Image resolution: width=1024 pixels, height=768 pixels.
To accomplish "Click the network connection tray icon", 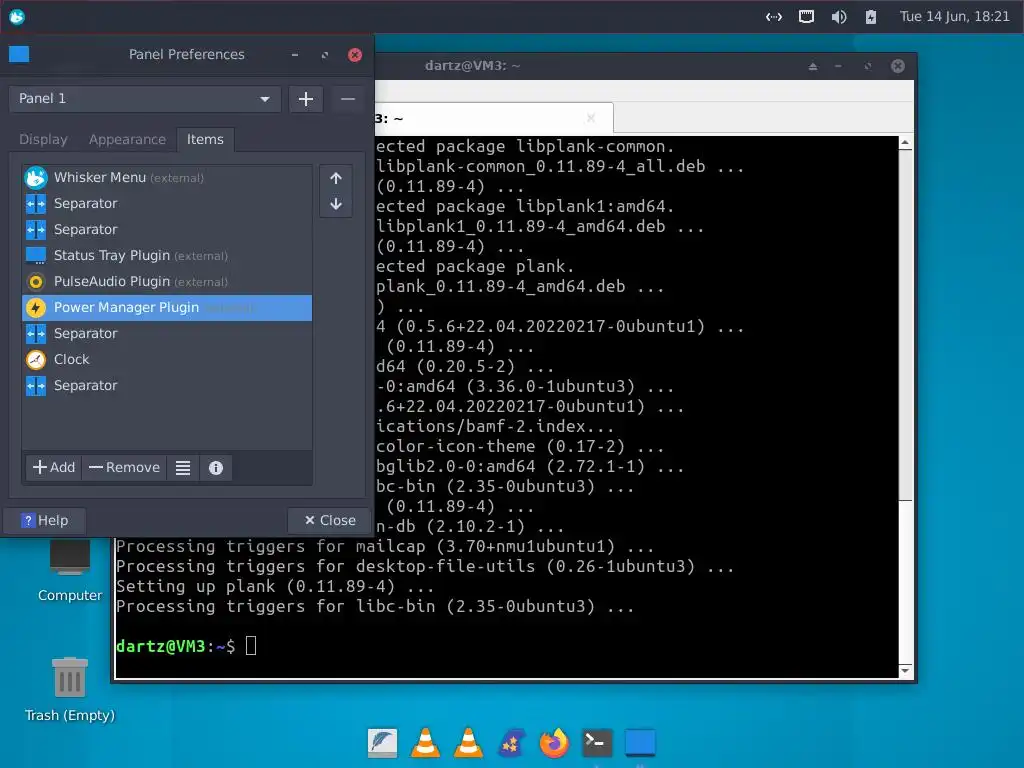I will 774,17.
